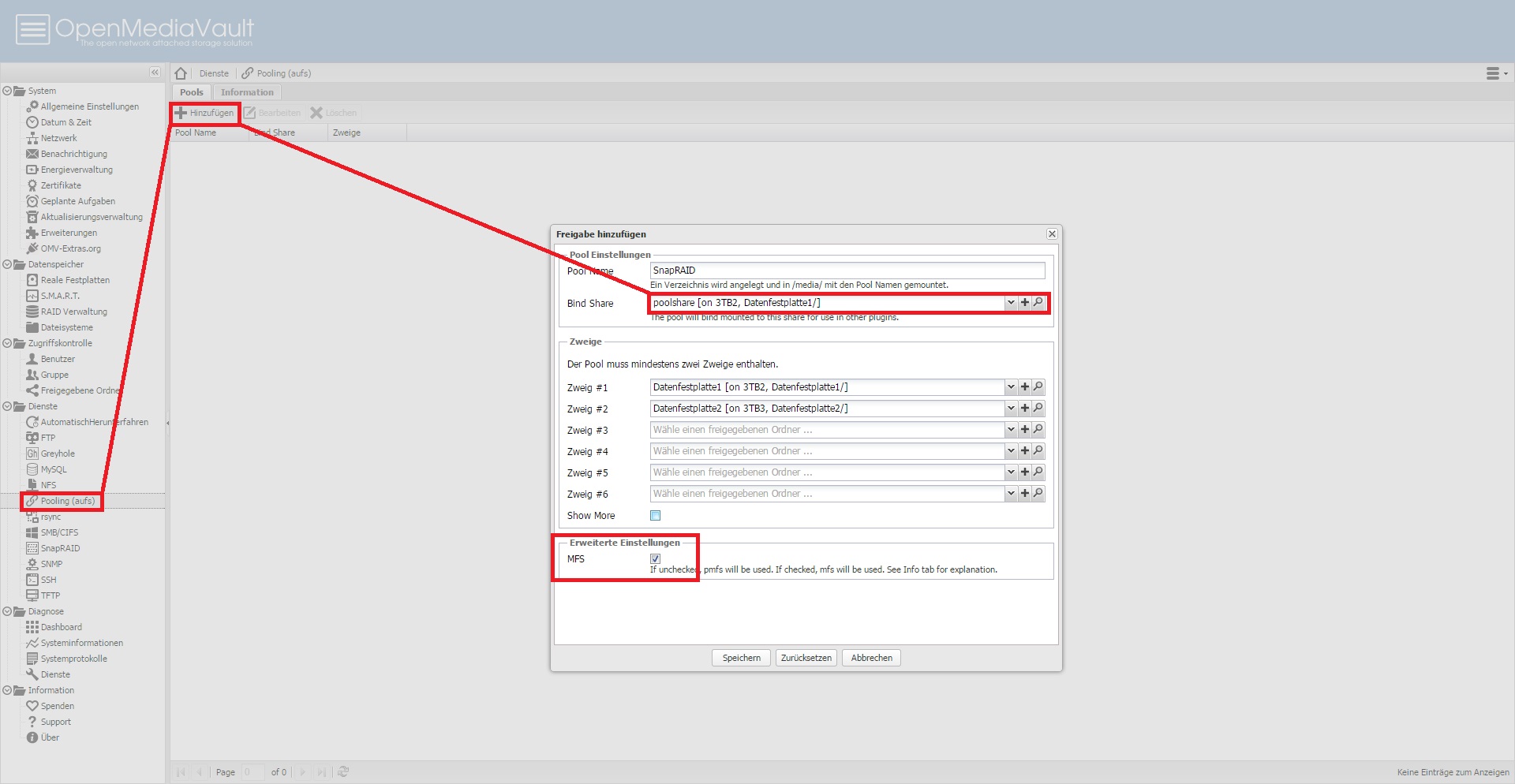Sort by Zweige column

click(367, 133)
